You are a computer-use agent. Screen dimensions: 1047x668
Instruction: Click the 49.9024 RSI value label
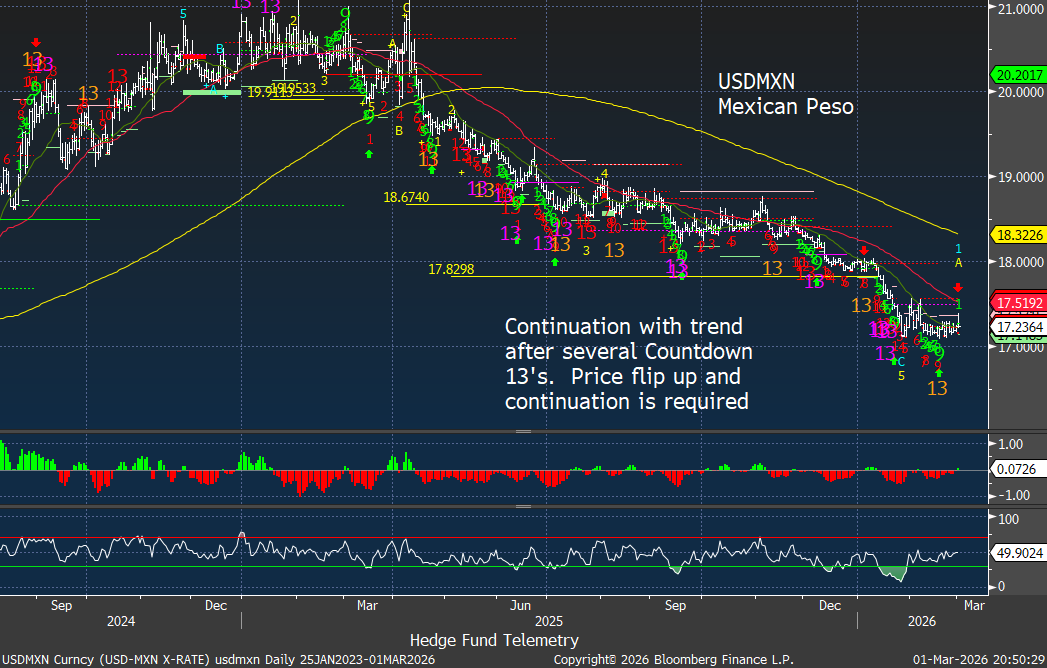pos(1016,551)
